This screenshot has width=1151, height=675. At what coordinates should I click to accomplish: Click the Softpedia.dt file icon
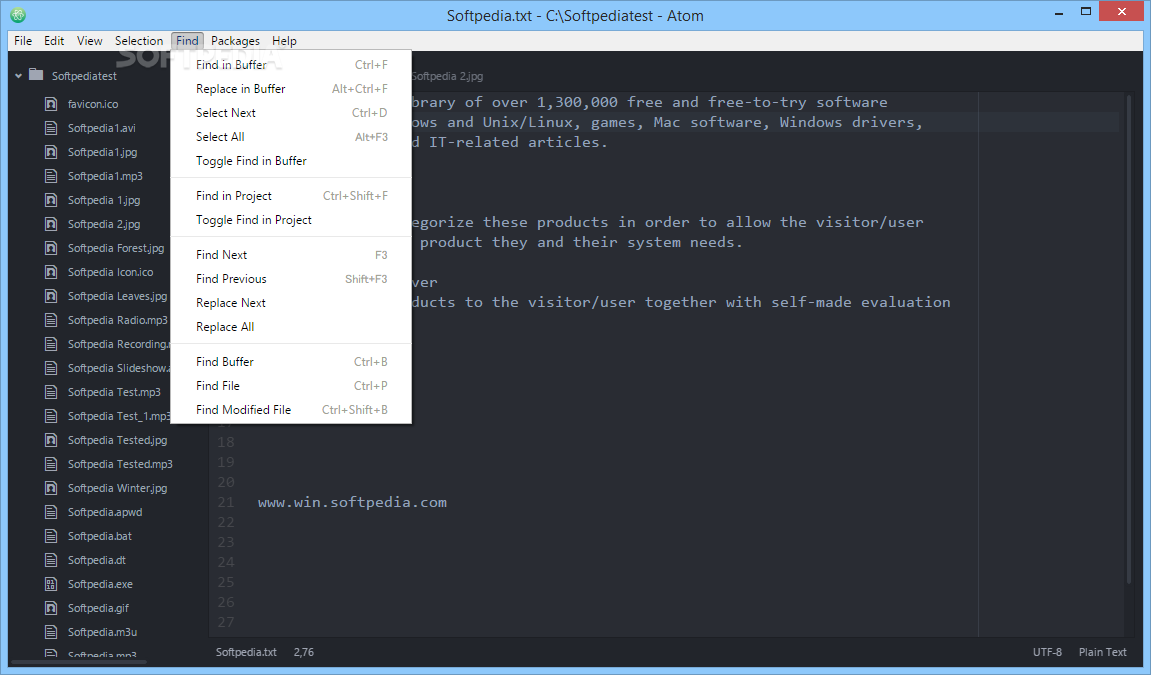tap(51, 561)
